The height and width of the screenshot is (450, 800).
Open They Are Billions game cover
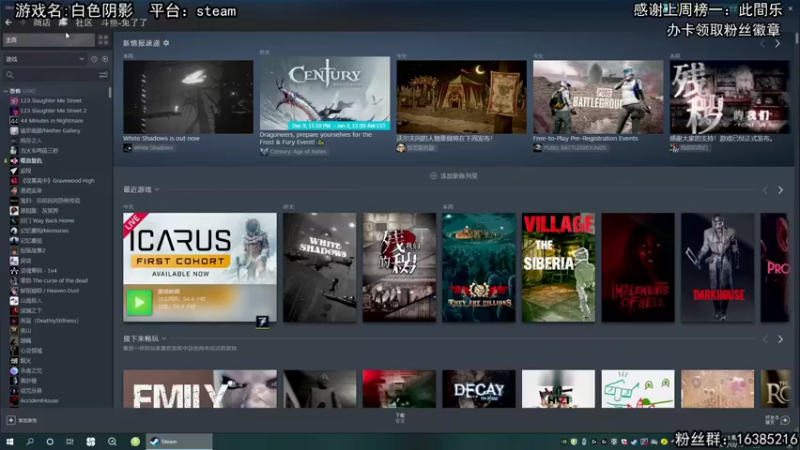pyautogui.click(x=479, y=267)
